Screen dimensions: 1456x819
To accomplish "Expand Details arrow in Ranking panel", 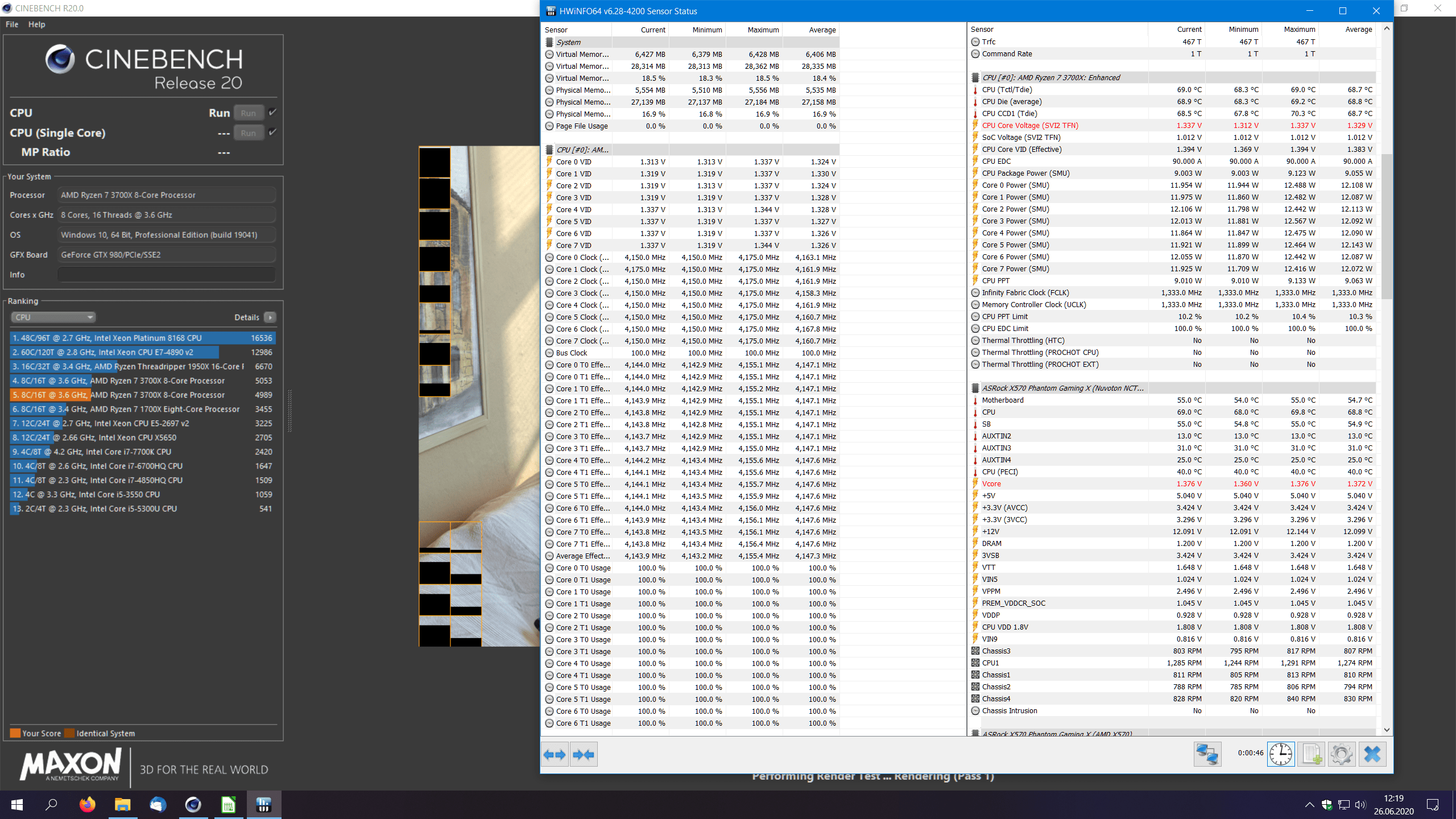I will point(270,317).
